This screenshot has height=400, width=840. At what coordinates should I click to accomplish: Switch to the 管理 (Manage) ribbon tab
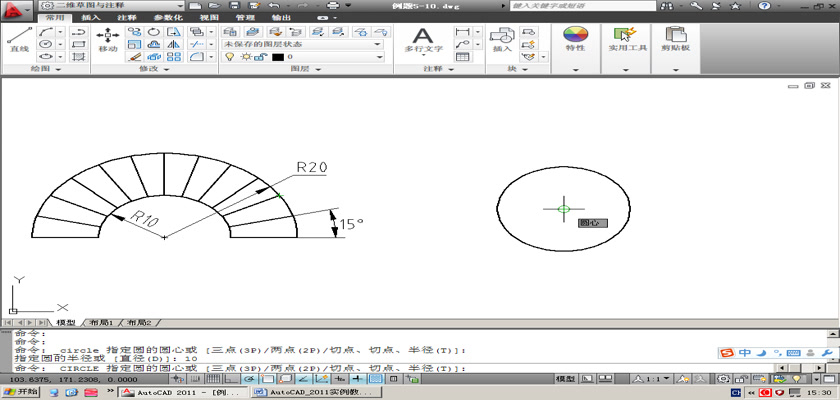243,18
